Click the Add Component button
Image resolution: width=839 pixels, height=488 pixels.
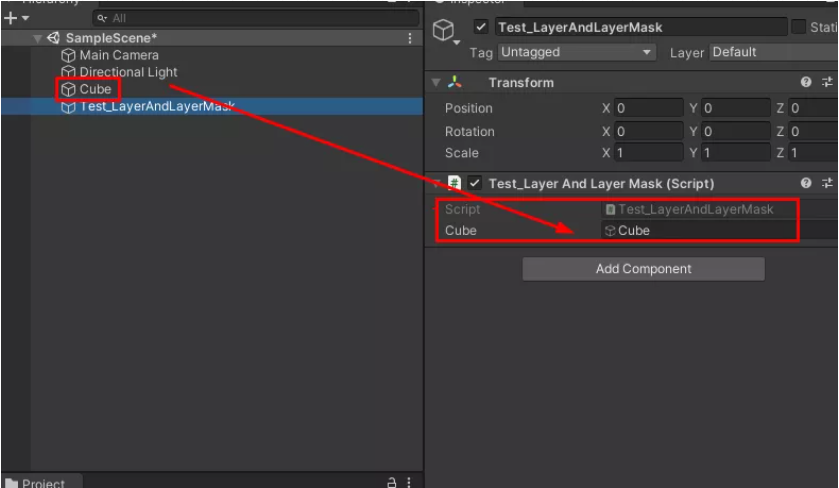643,269
